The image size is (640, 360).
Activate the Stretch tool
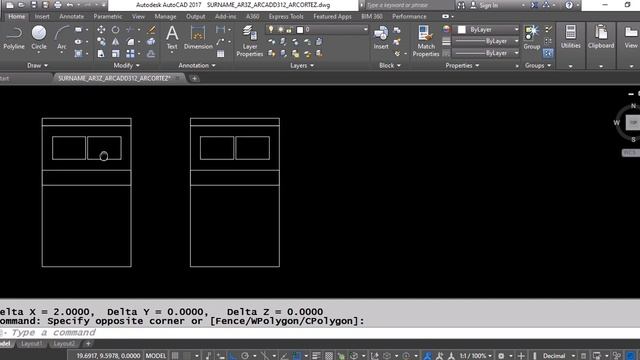coord(101,53)
